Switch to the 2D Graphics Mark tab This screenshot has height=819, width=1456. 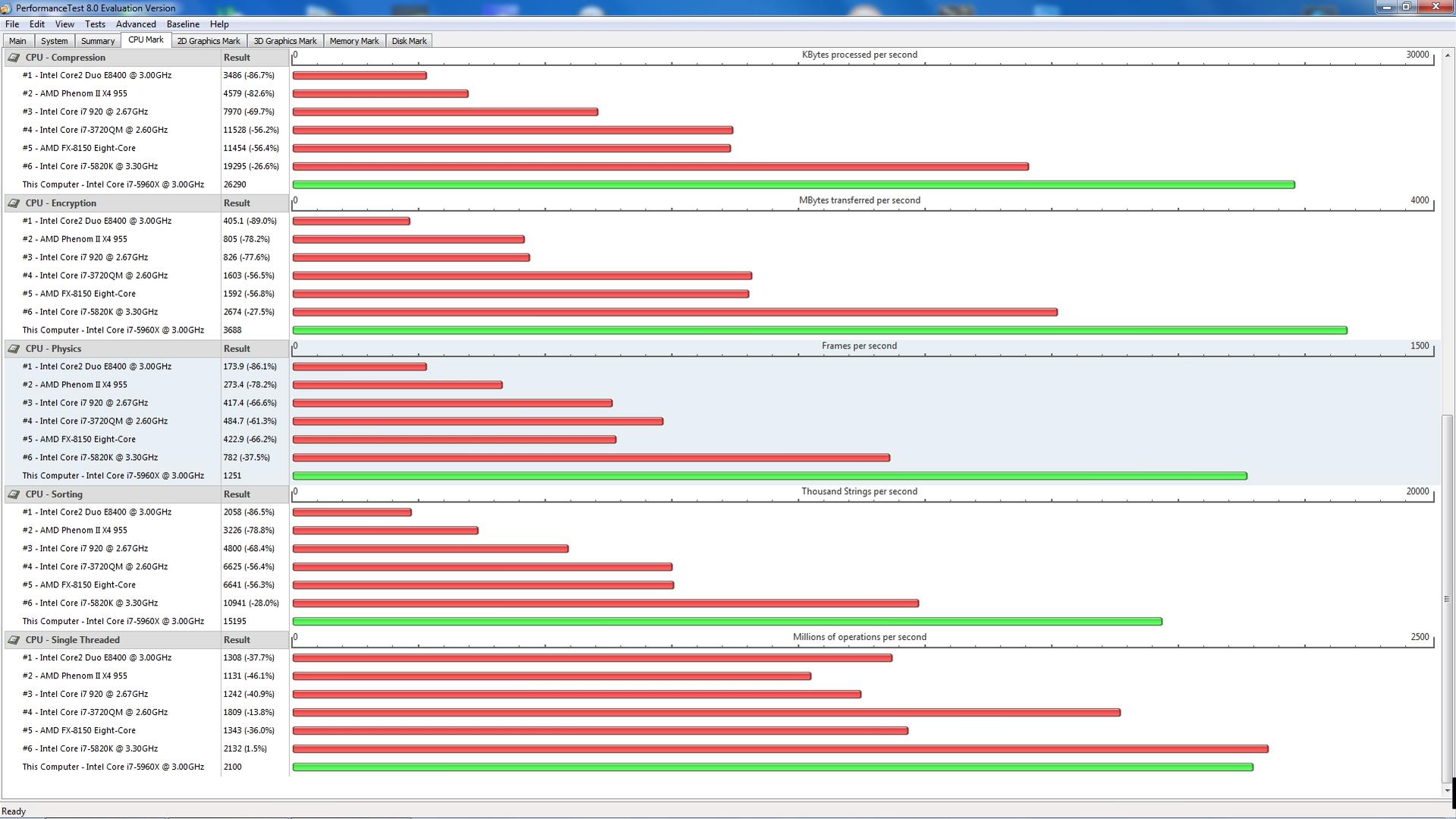[x=209, y=41]
